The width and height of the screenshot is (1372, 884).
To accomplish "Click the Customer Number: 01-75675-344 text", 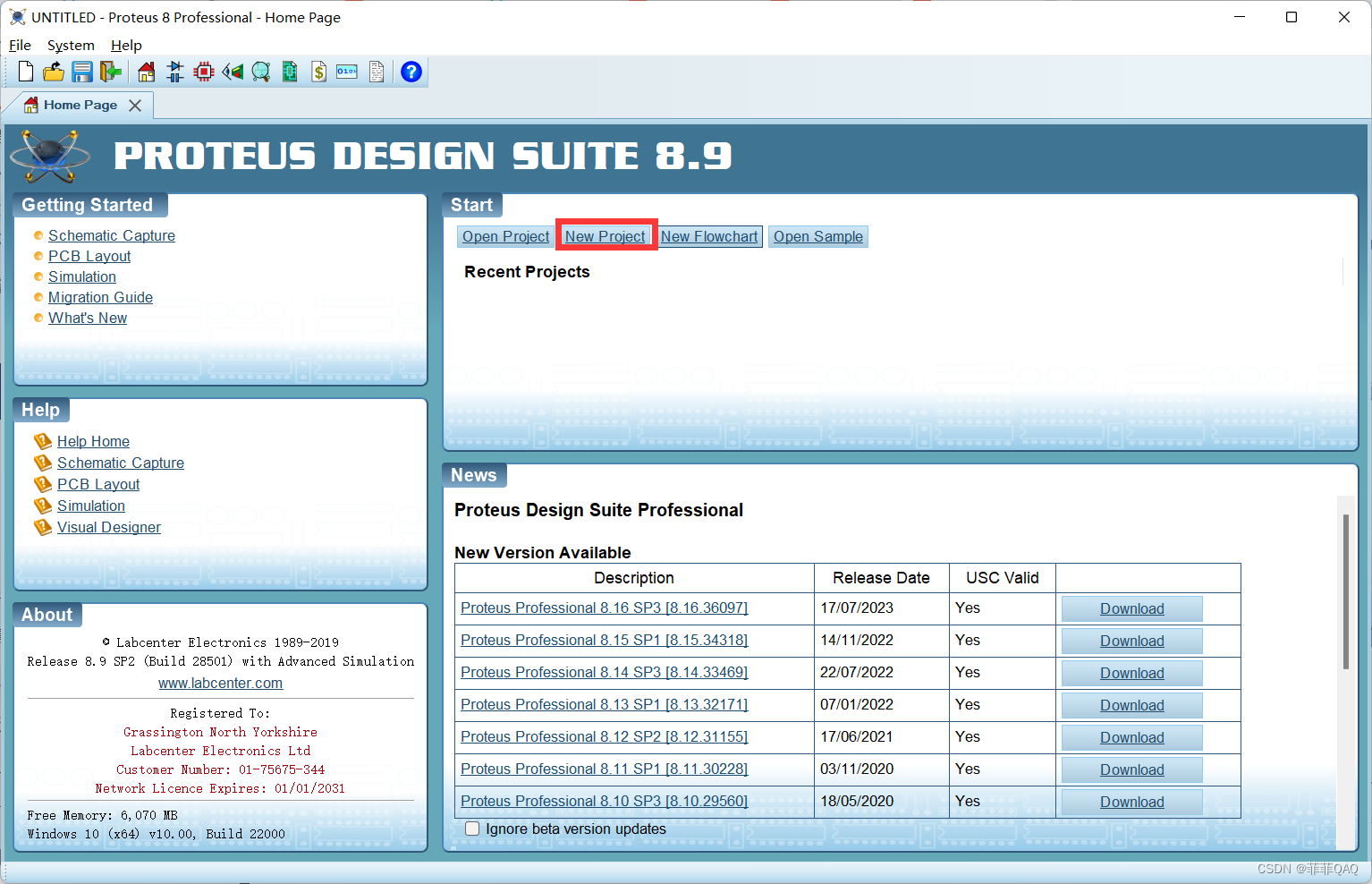I will 220,769.
